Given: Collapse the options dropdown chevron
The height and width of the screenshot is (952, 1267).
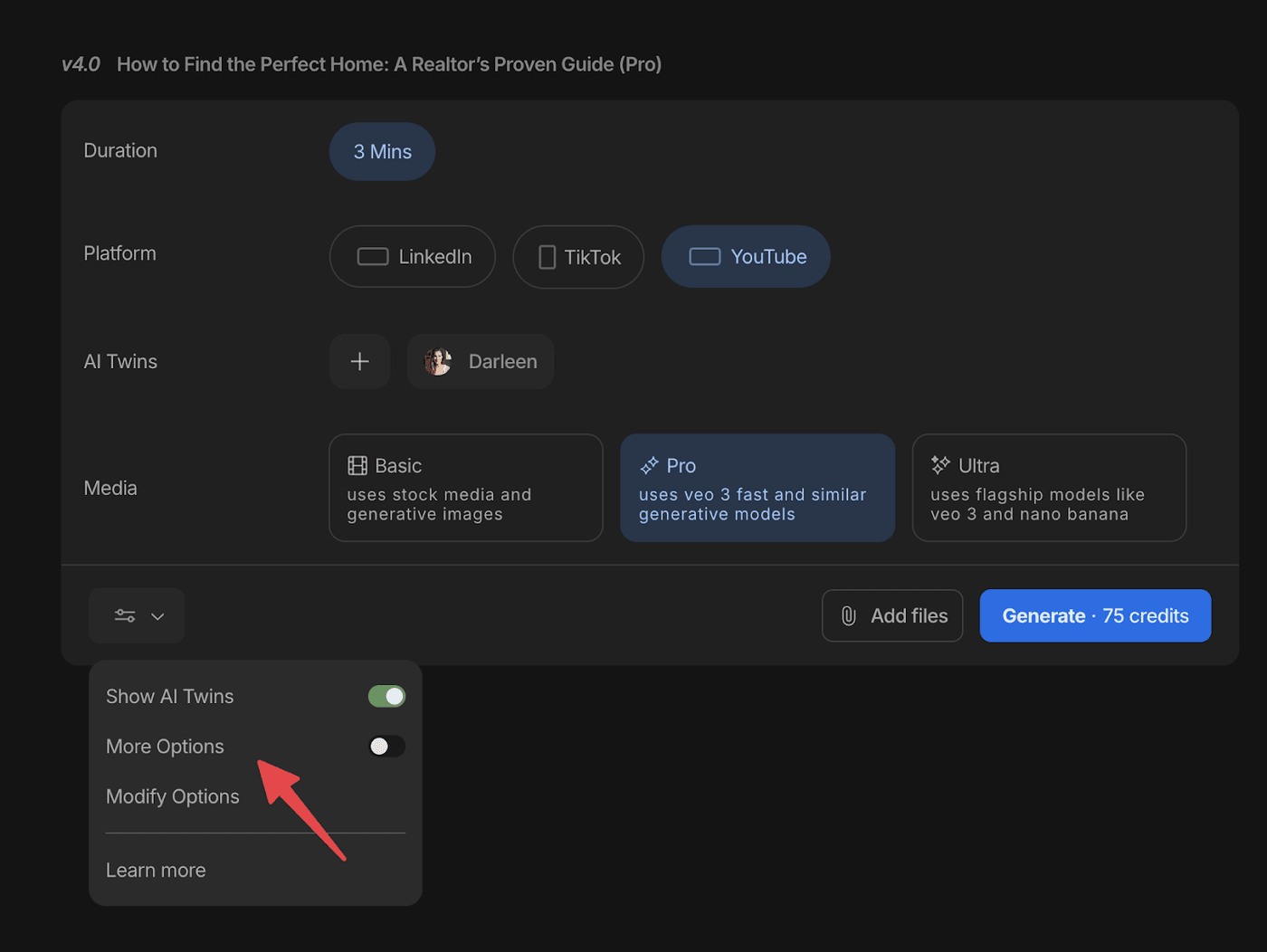Looking at the screenshot, I should click(x=157, y=616).
